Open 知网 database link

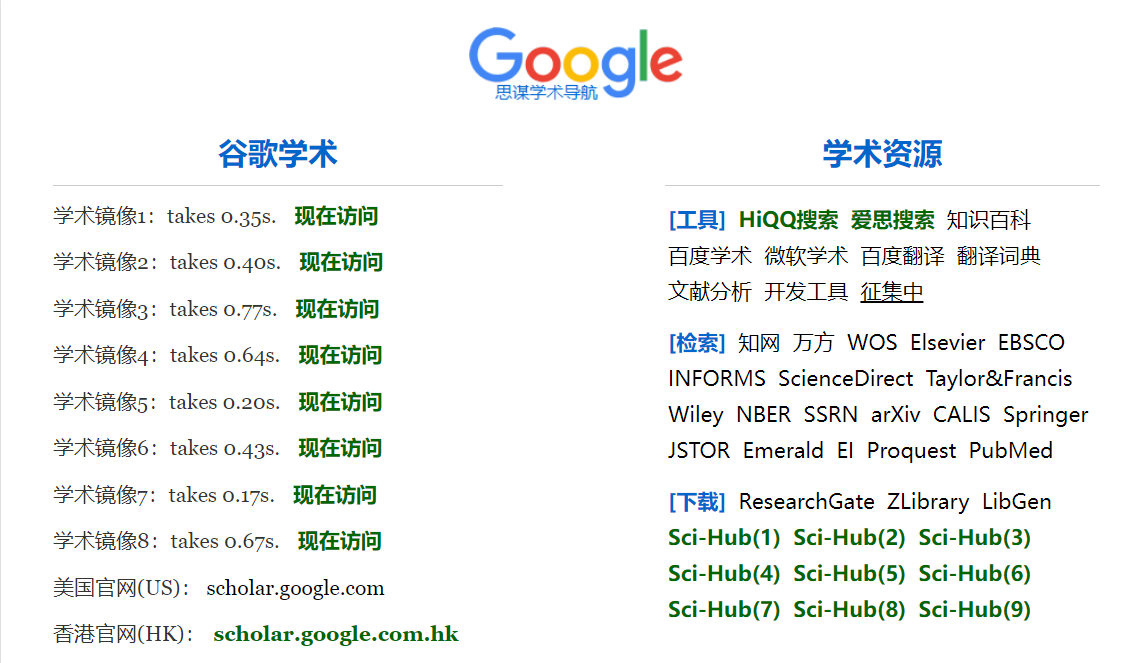pos(758,343)
